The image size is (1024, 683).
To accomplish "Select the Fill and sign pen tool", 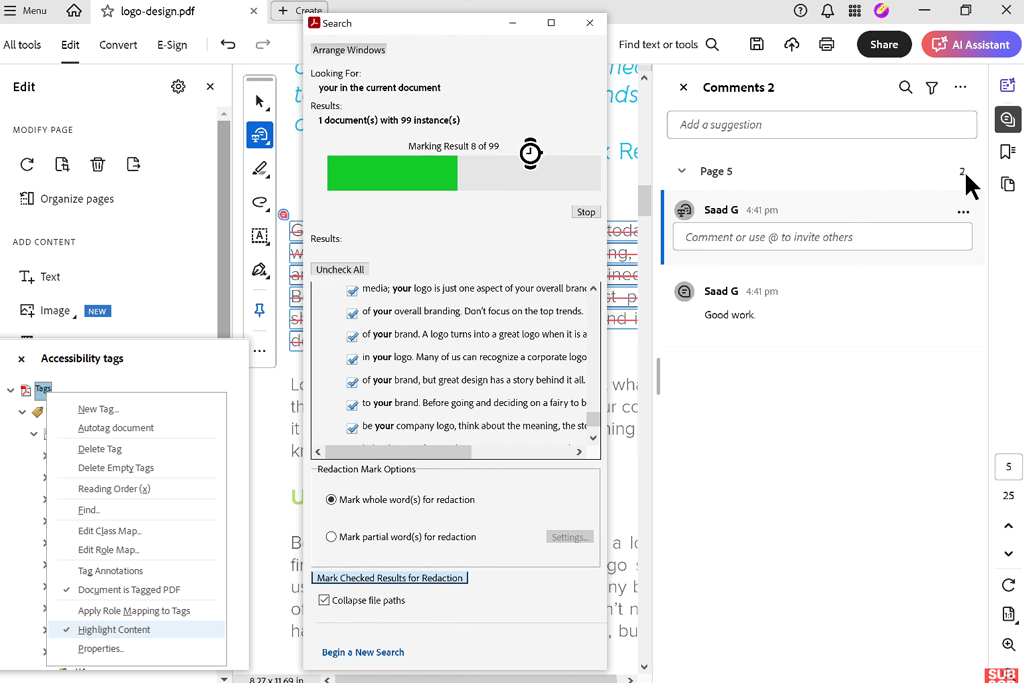I will pos(260,270).
